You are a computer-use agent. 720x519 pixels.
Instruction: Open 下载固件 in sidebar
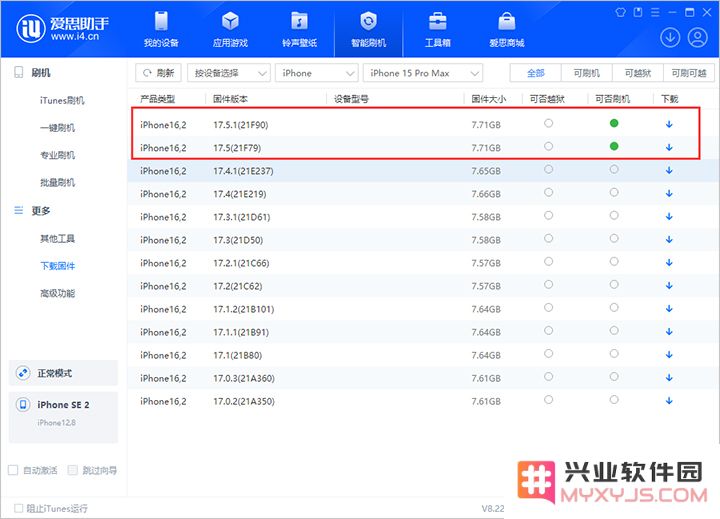pyautogui.click(x=57, y=265)
